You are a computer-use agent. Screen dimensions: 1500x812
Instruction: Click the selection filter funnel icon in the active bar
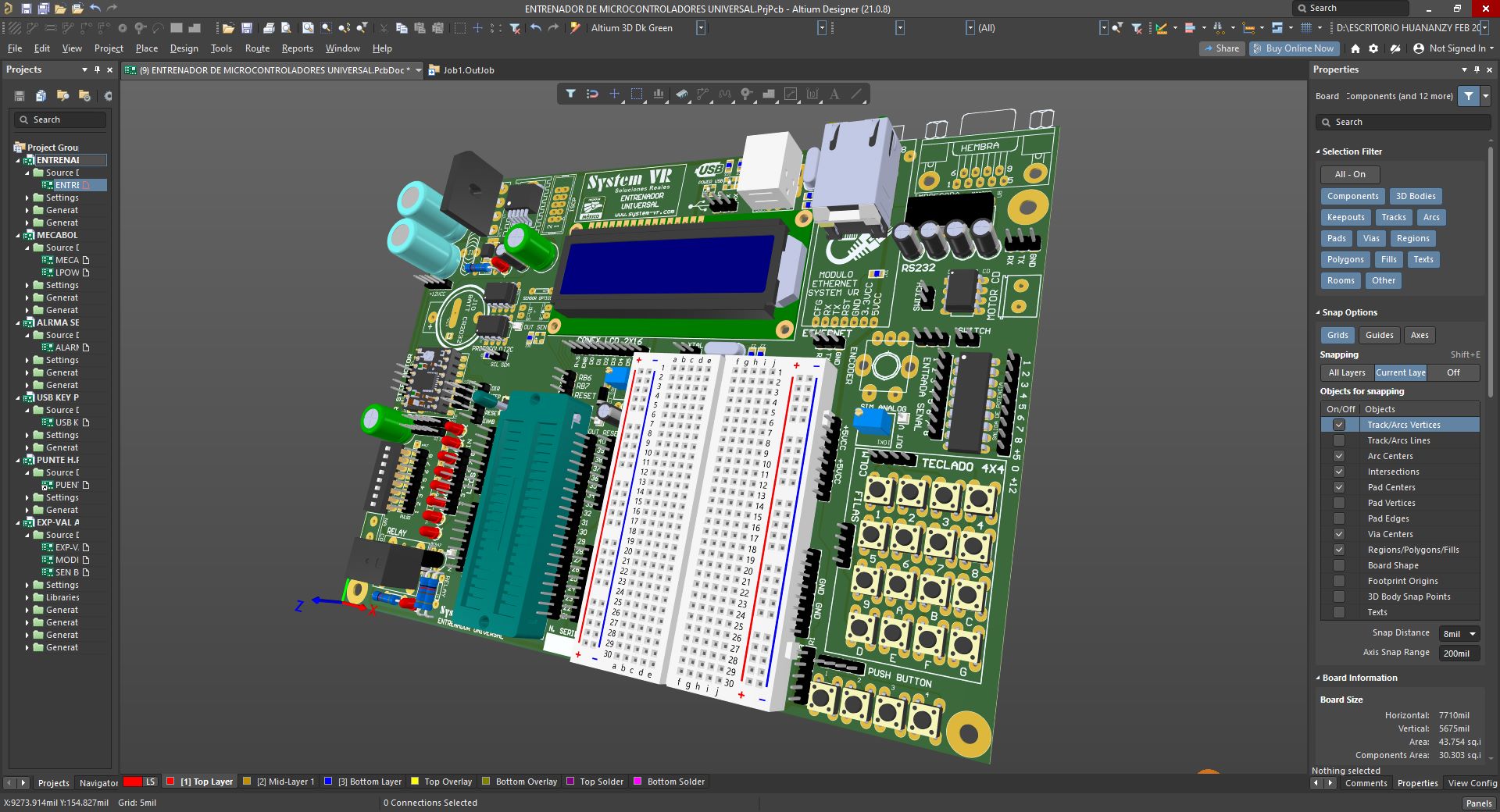click(570, 94)
